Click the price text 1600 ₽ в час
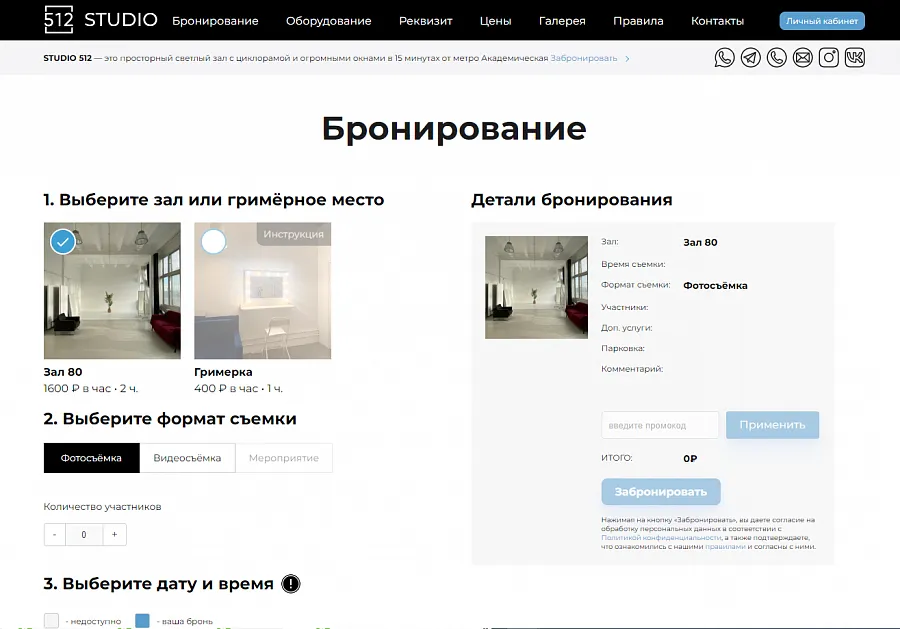900x629 pixels. [x=77, y=389]
